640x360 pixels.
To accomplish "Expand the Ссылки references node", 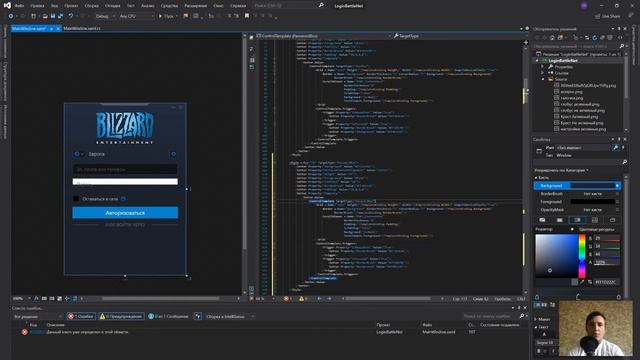I will (x=543, y=73).
